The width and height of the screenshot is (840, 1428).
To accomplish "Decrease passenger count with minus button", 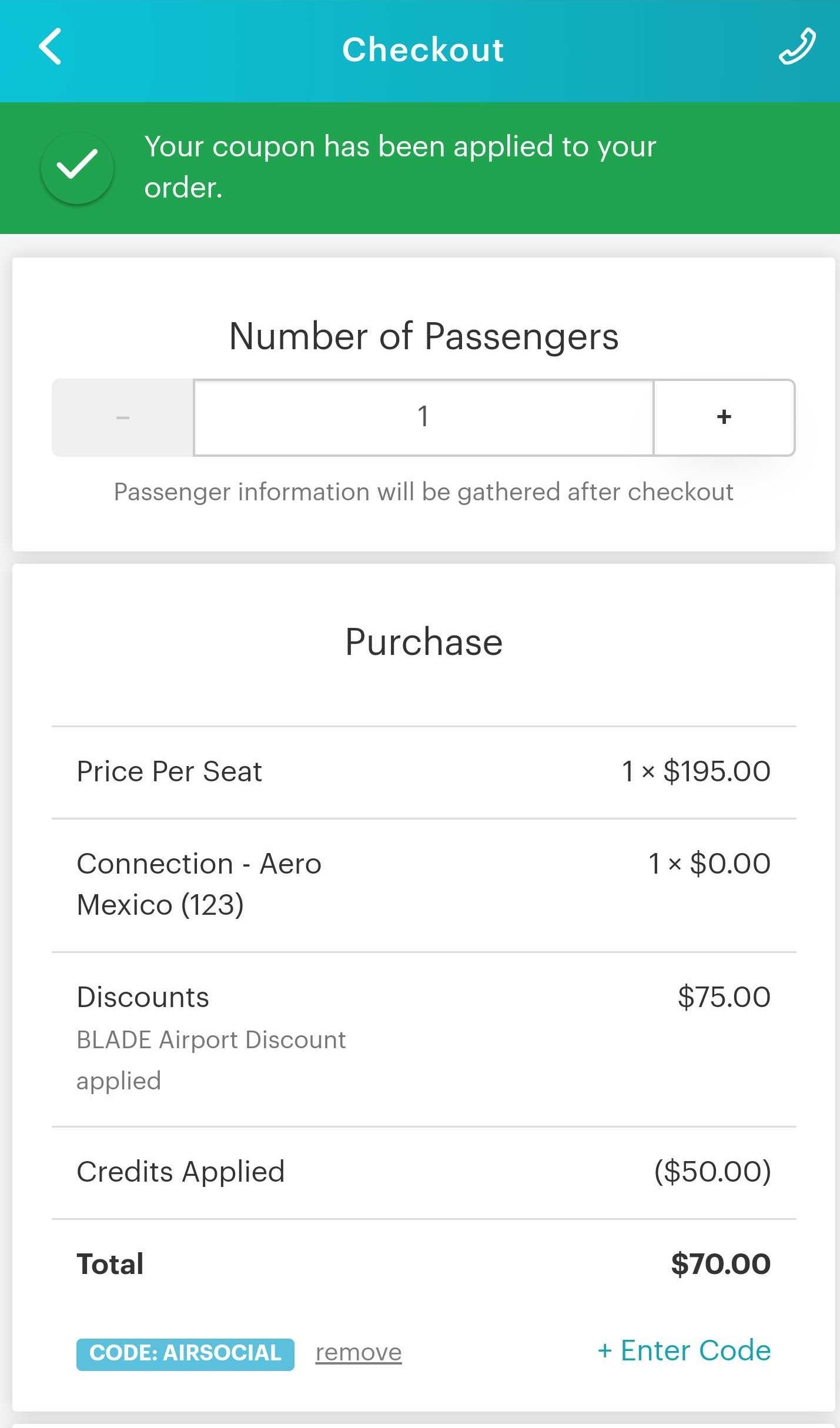I will coord(123,418).
